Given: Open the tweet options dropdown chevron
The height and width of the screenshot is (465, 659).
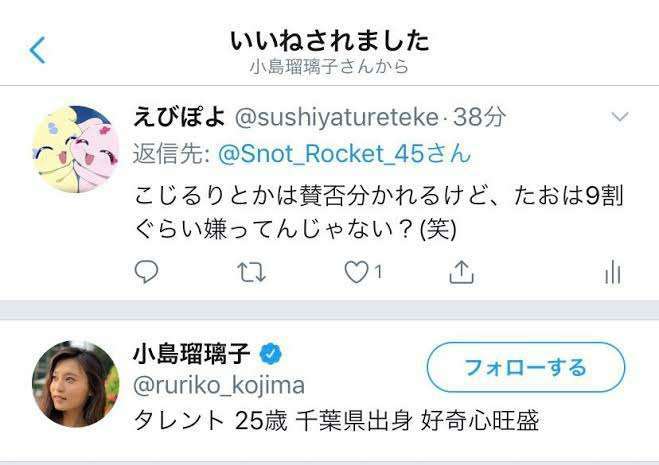Looking at the screenshot, I should tap(620, 117).
